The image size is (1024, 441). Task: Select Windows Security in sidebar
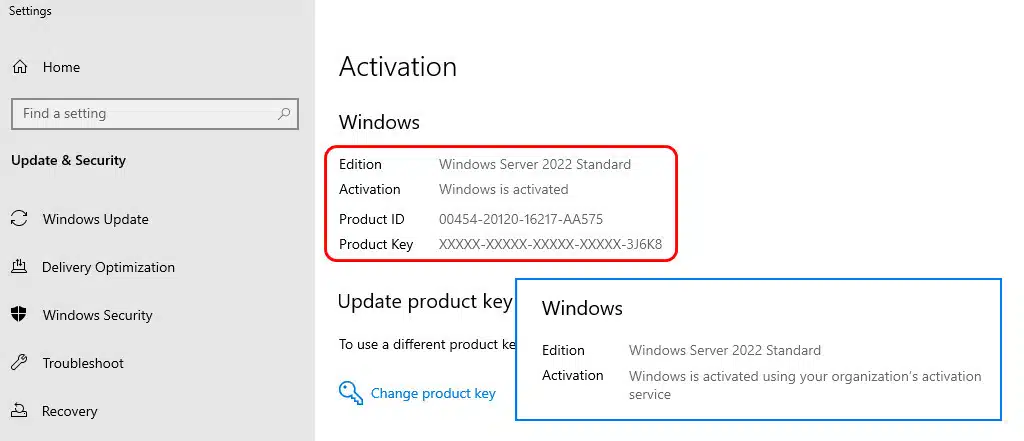pyautogui.click(x=97, y=316)
